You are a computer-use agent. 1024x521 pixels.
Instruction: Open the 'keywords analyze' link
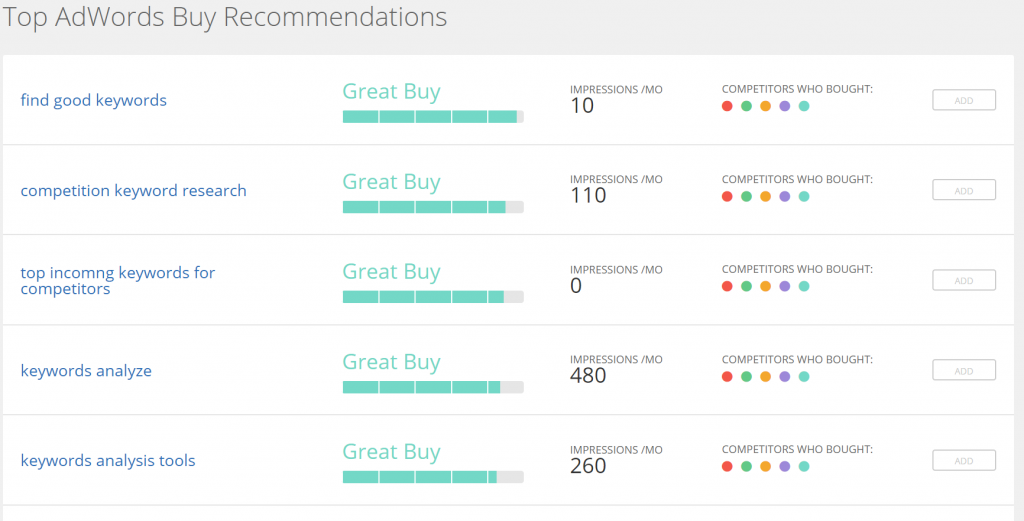coord(86,371)
